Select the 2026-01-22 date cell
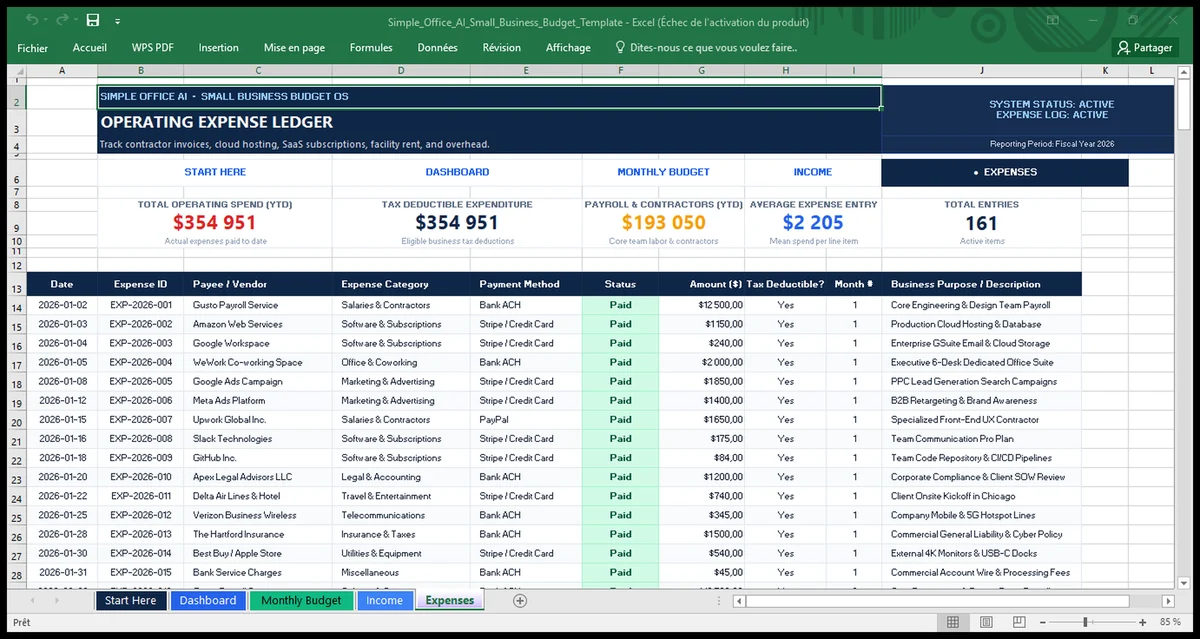1200x639 pixels. [x=62, y=496]
